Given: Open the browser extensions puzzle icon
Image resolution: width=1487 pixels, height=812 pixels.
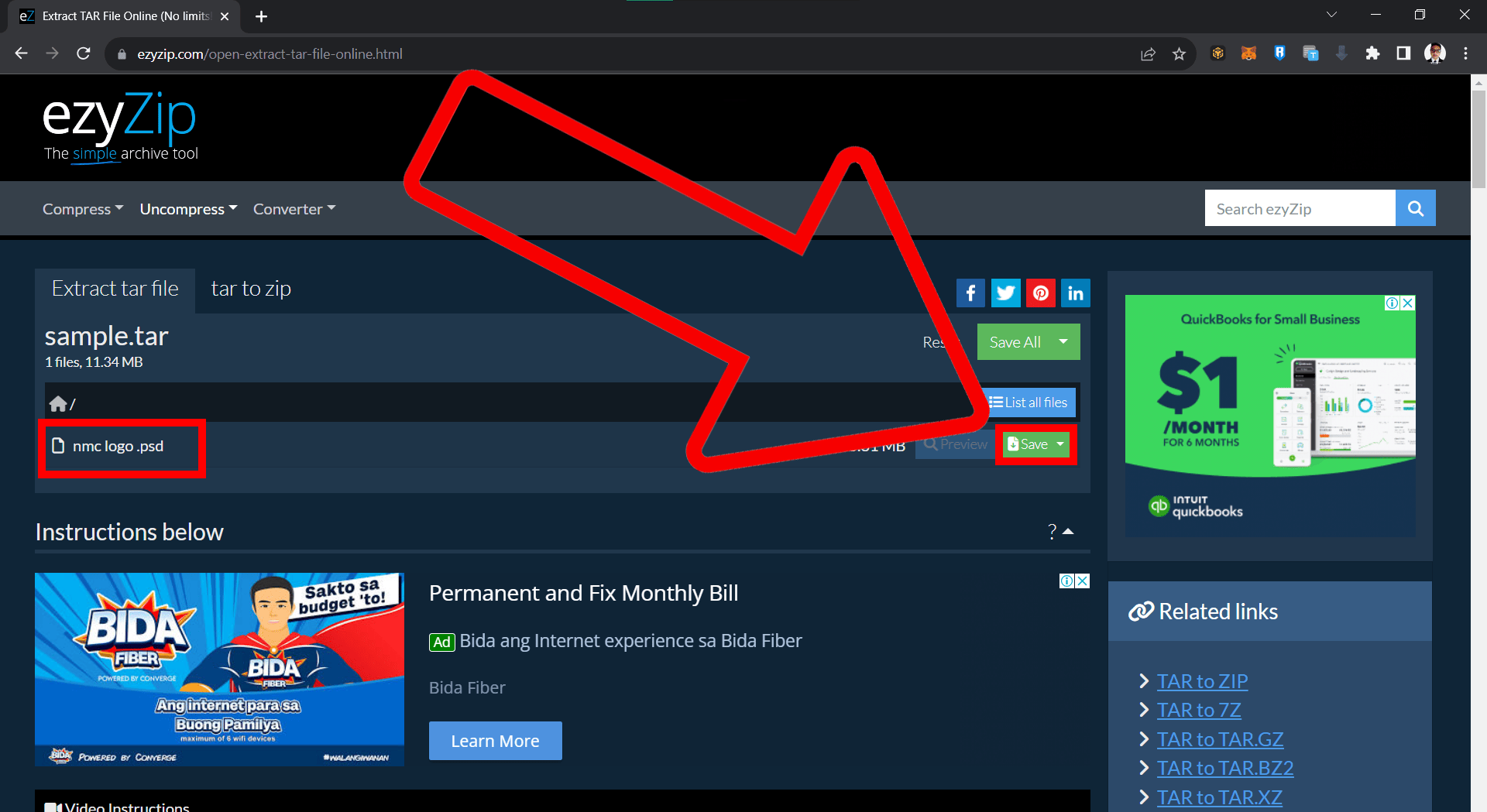Looking at the screenshot, I should [x=1372, y=53].
